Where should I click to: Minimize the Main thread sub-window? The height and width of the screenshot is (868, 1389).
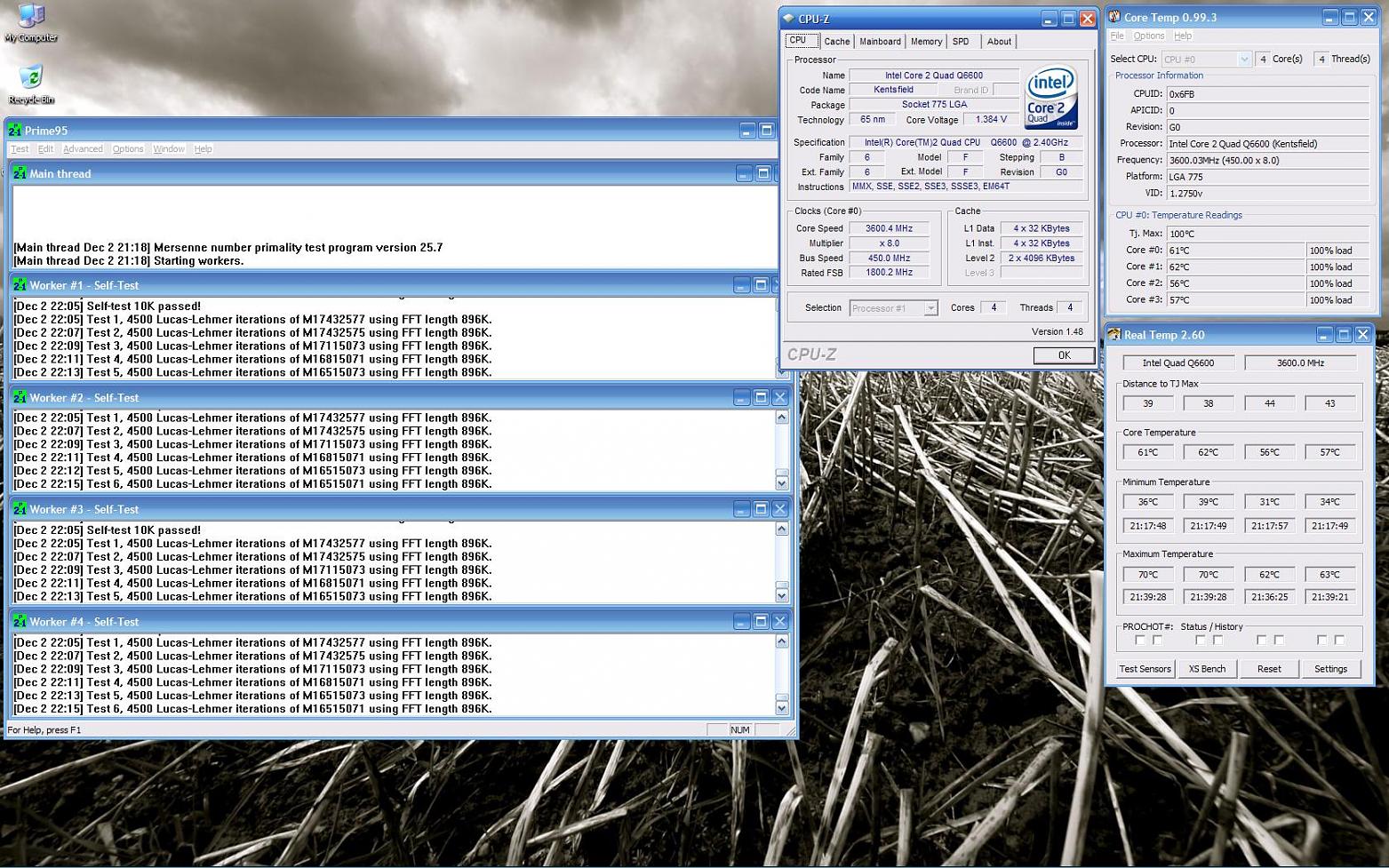(745, 173)
